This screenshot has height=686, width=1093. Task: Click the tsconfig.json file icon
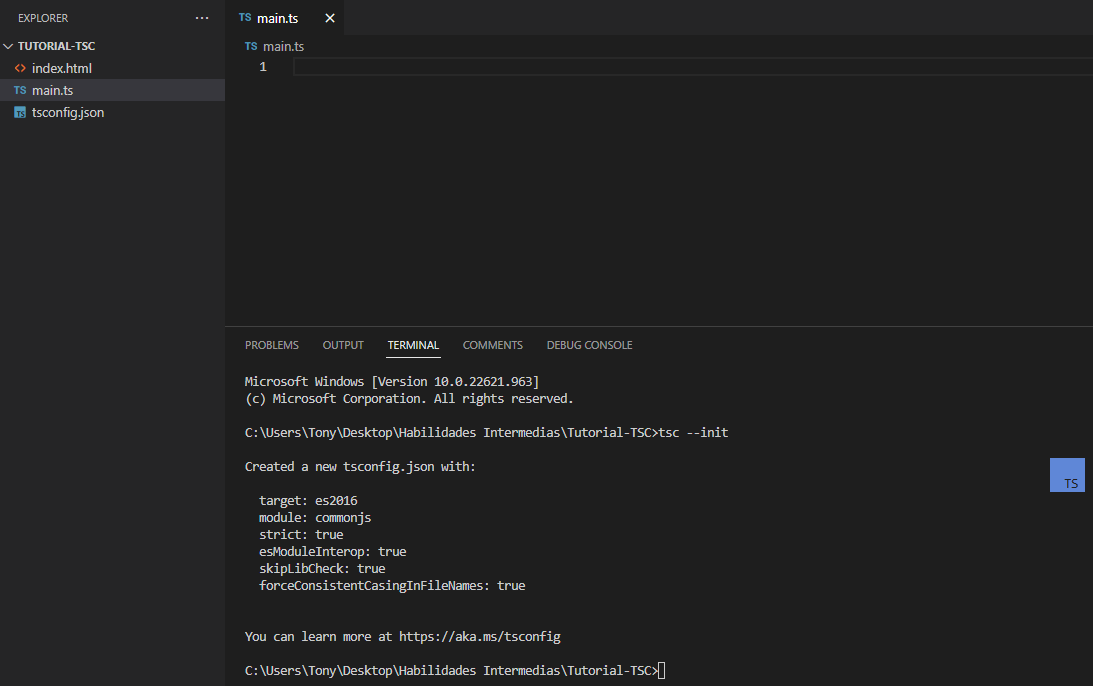[20, 113]
